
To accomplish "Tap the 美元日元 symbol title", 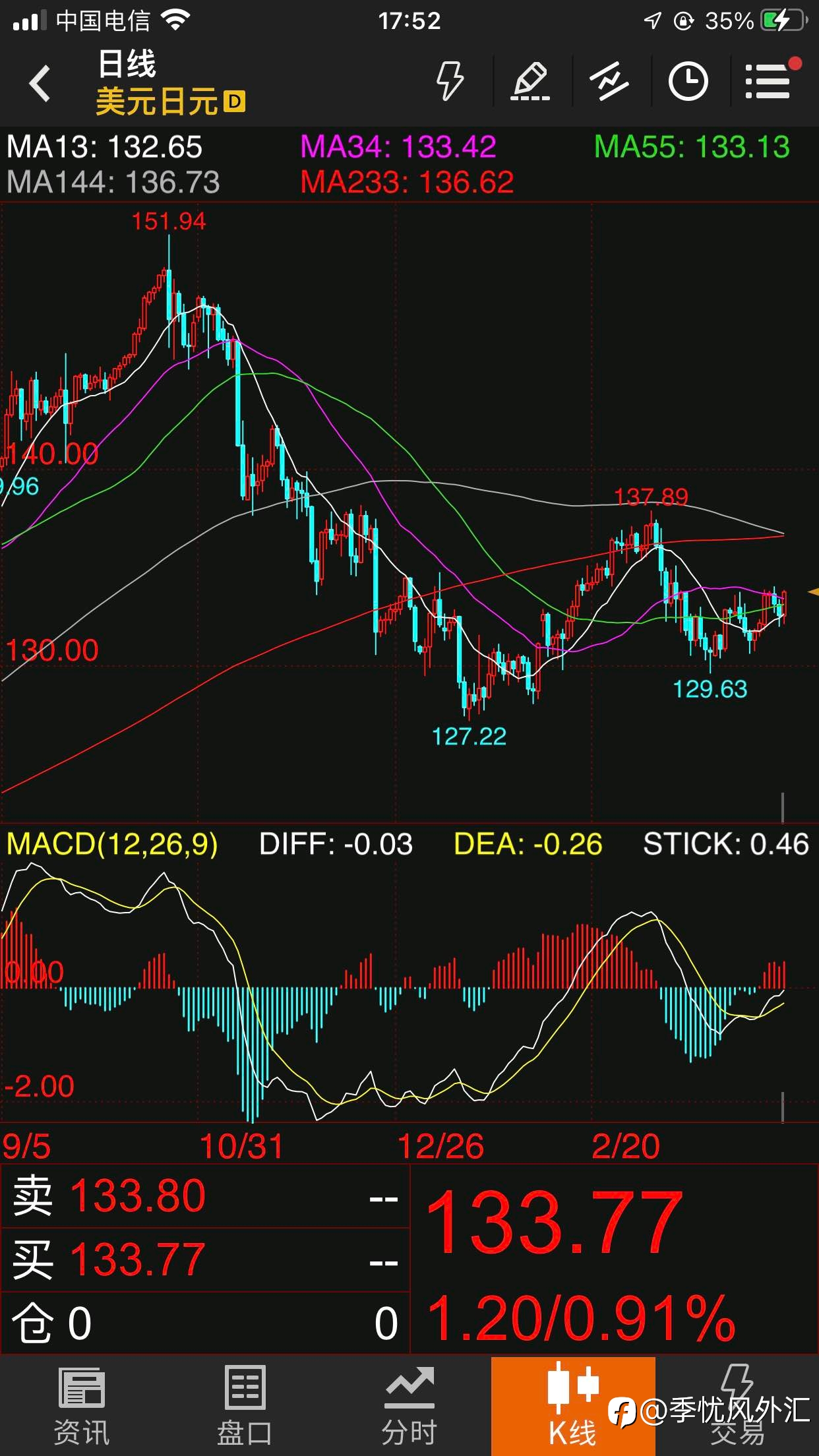I will click(157, 102).
